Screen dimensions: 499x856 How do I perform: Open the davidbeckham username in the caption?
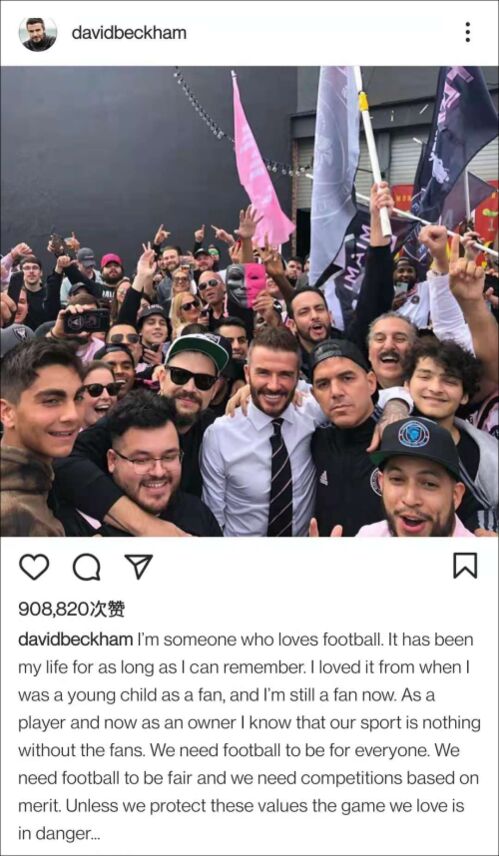click(75, 639)
